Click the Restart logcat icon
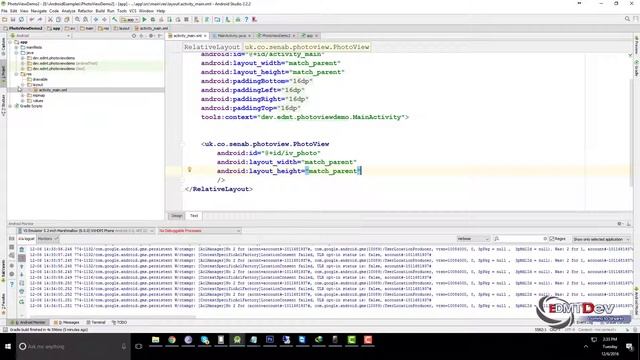The image size is (640, 360). [22, 302]
